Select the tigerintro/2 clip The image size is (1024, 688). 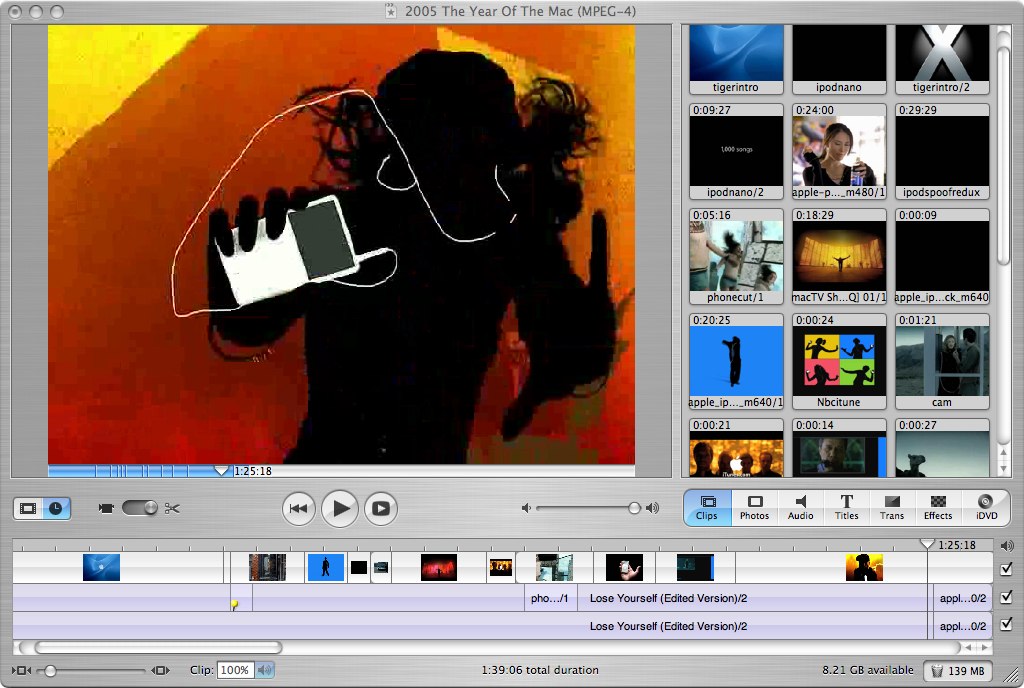[942, 59]
